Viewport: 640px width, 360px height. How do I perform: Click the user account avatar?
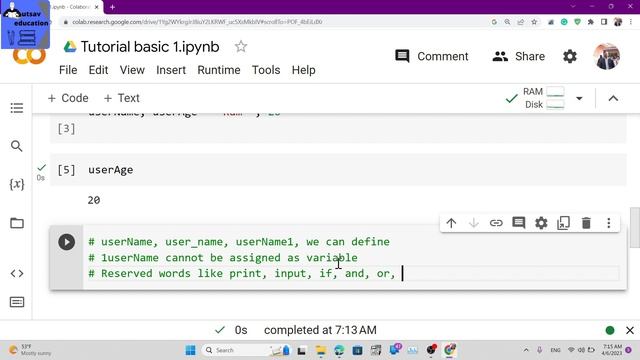(x=607, y=56)
